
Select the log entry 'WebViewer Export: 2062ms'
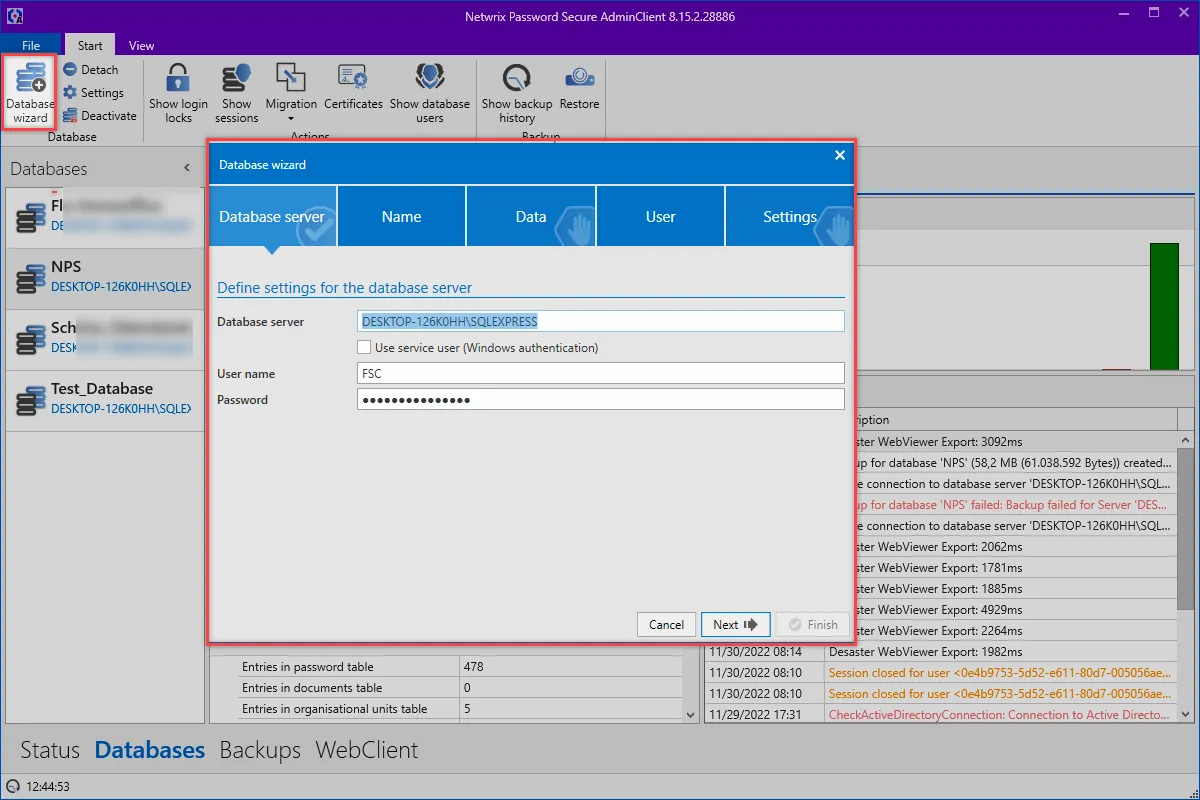click(x=1015, y=547)
